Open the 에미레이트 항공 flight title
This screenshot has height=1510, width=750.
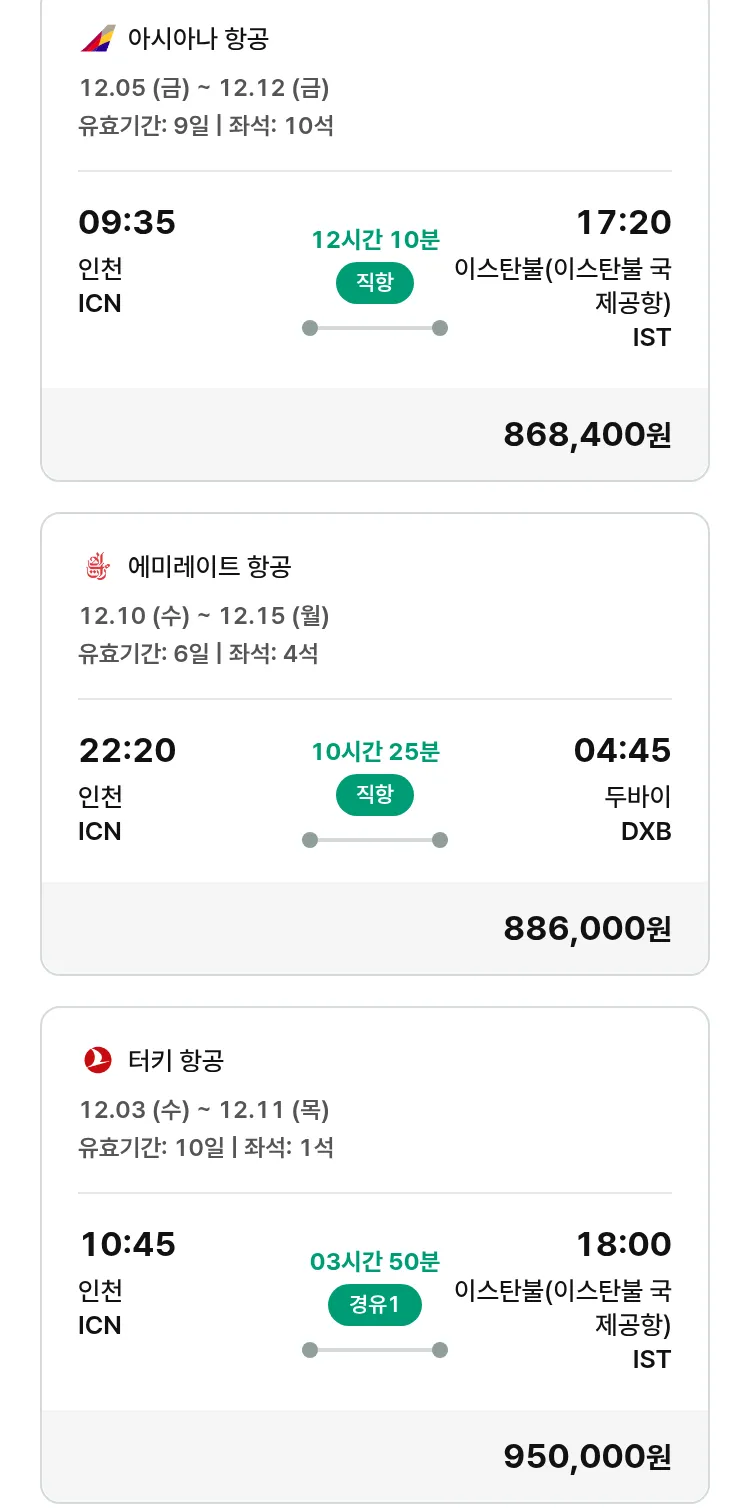coord(210,567)
